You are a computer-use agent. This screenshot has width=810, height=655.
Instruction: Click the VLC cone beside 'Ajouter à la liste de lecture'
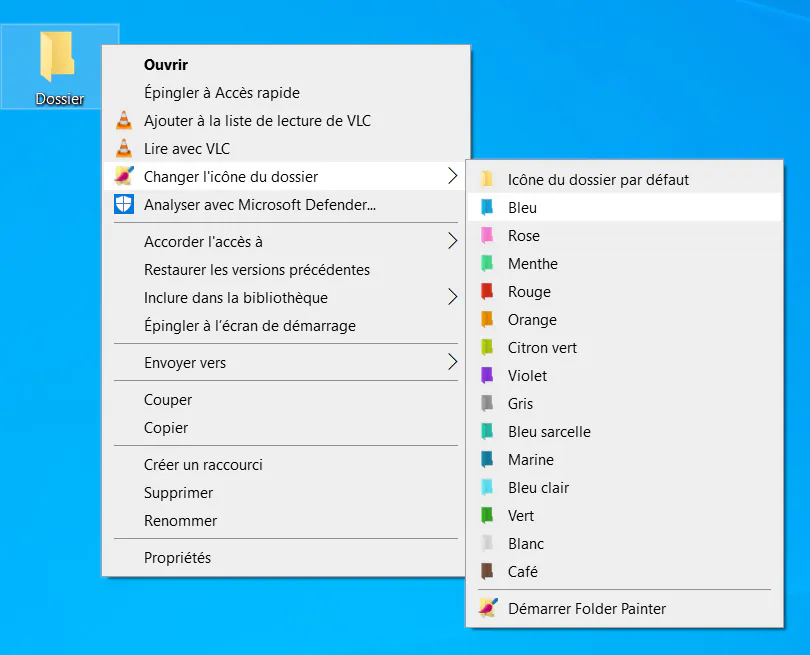tap(124, 120)
